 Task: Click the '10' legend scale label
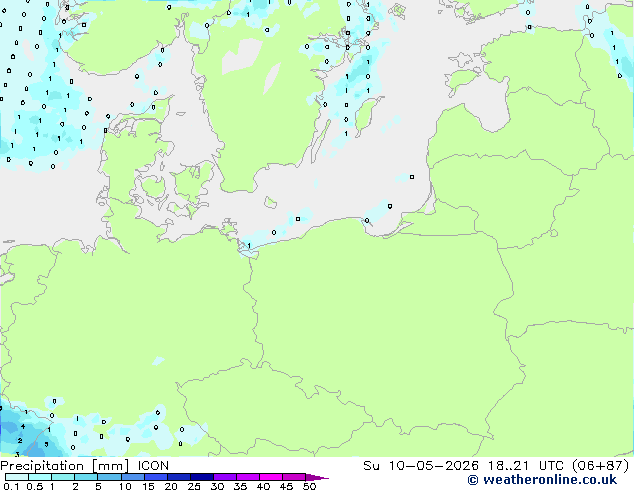[125, 486]
